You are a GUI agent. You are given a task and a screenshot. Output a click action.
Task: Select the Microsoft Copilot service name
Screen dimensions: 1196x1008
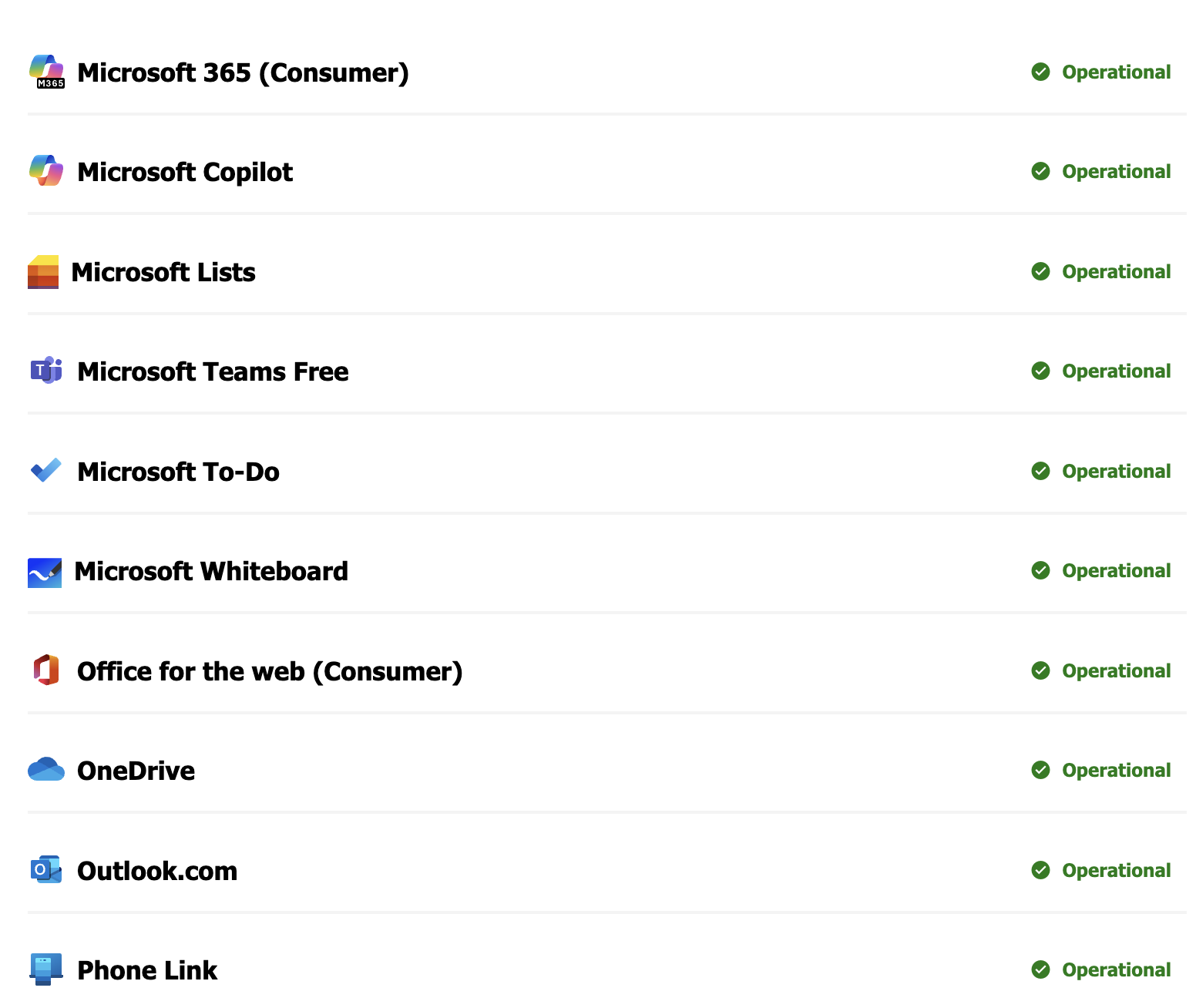[x=185, y=172]
